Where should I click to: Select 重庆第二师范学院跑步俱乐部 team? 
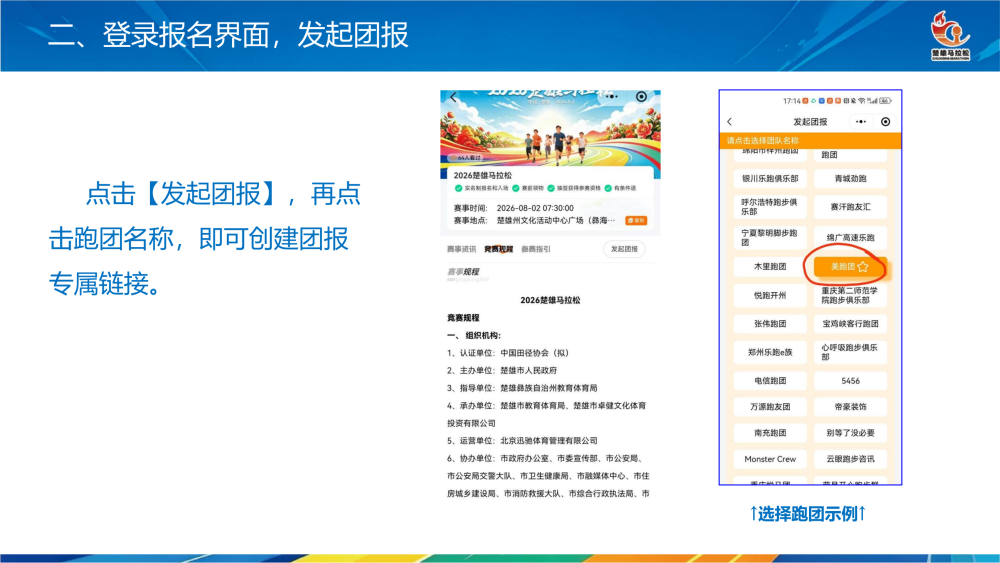click(x=850, y=295)
